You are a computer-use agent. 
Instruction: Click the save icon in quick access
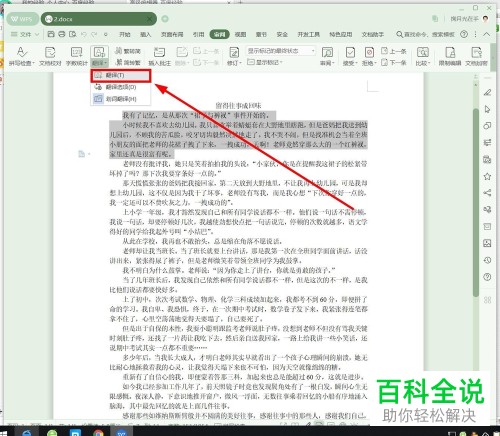pos(51,34)
